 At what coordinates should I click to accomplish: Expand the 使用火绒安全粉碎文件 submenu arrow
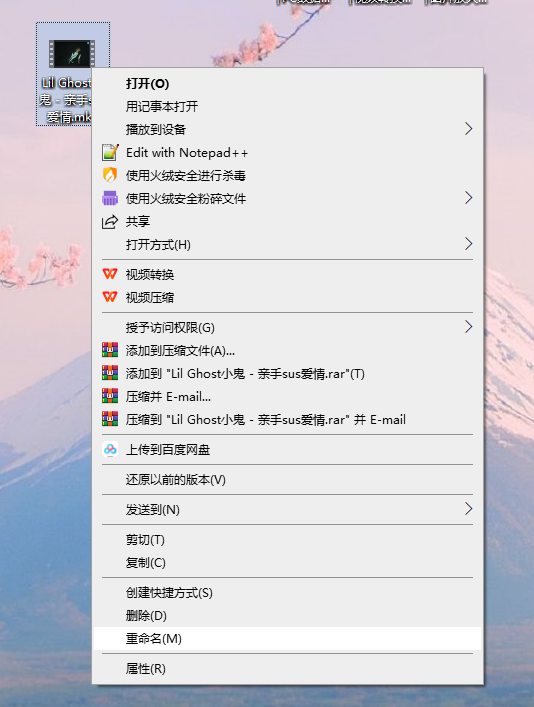[x=469, y=197]
